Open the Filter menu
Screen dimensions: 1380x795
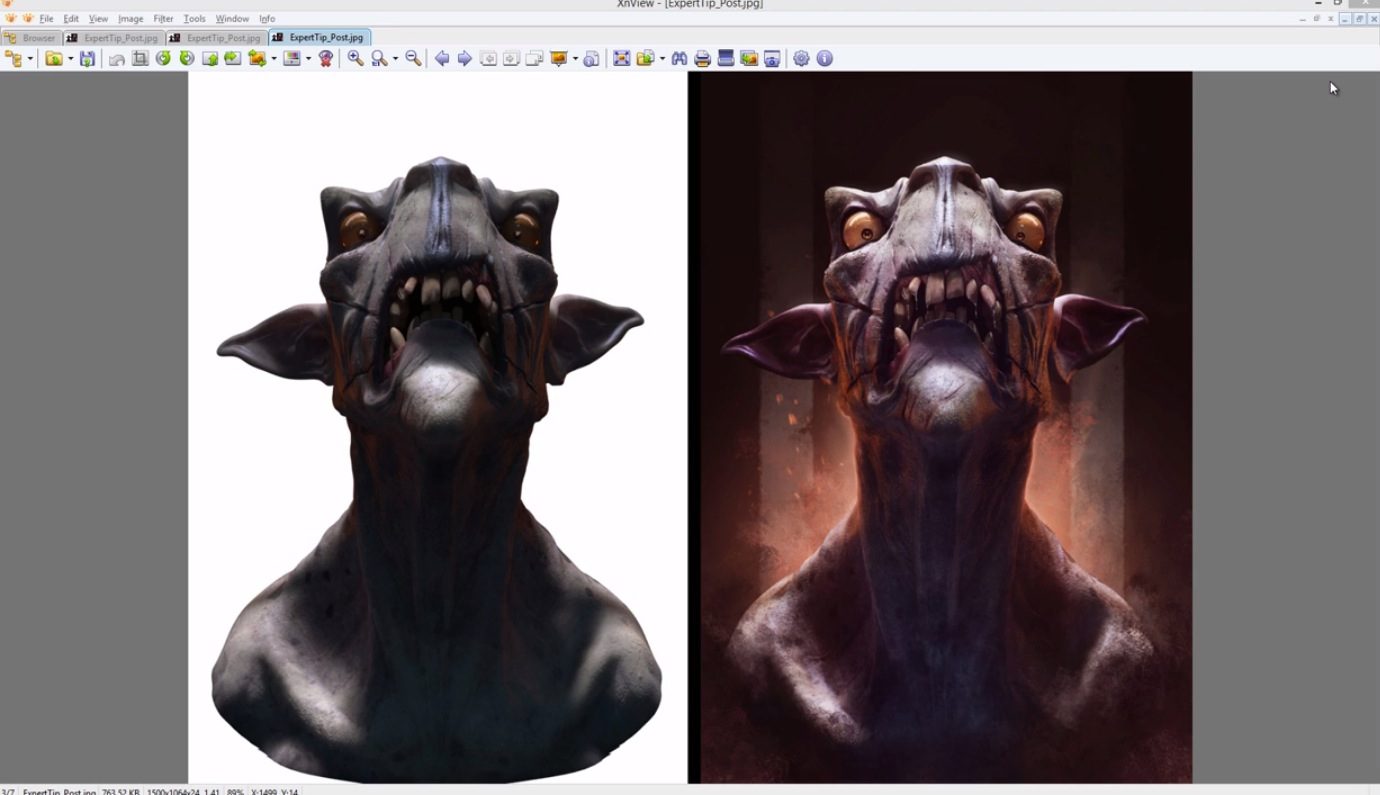162,18
